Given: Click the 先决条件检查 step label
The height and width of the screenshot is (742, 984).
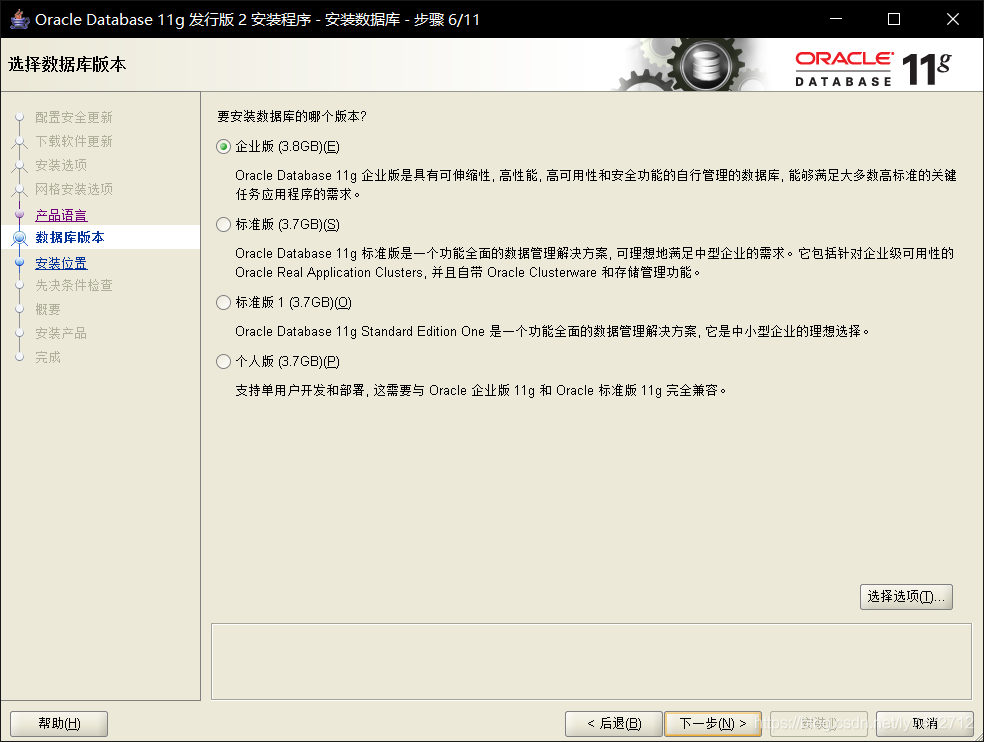Looking at the screenshot, I should point(73,286).
